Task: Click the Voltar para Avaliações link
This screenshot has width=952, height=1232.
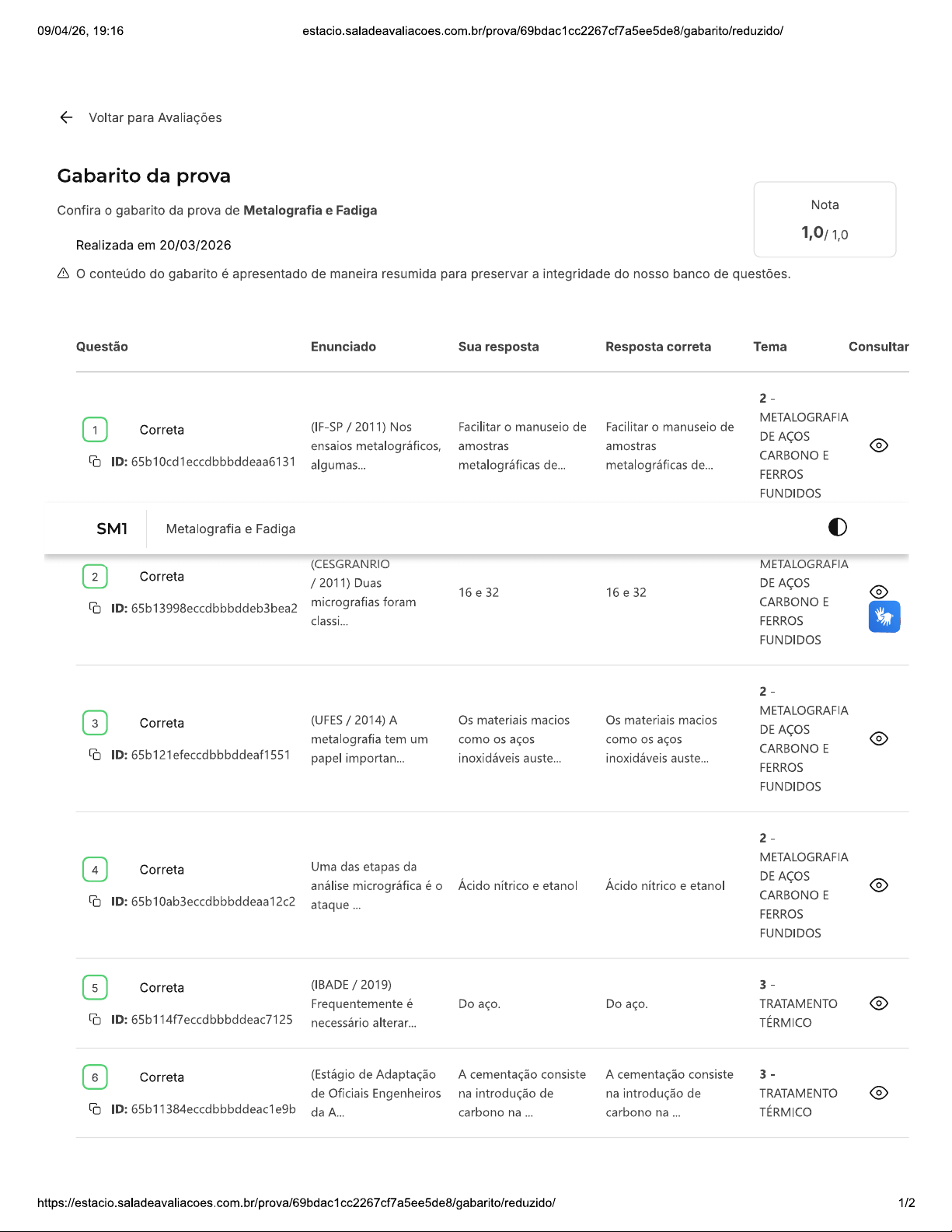Action: pos(155,117)
